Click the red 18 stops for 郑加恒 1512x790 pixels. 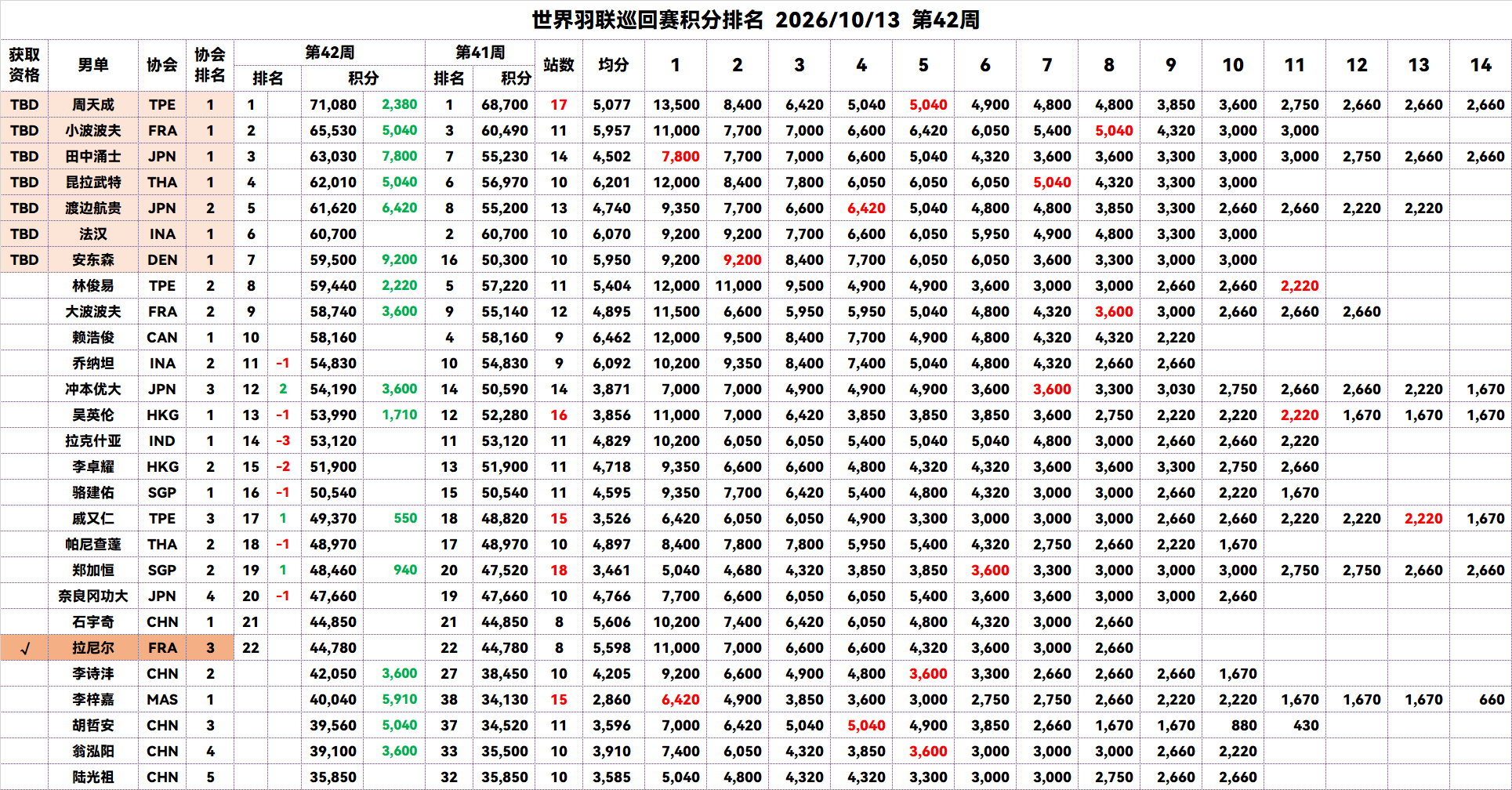558,570
